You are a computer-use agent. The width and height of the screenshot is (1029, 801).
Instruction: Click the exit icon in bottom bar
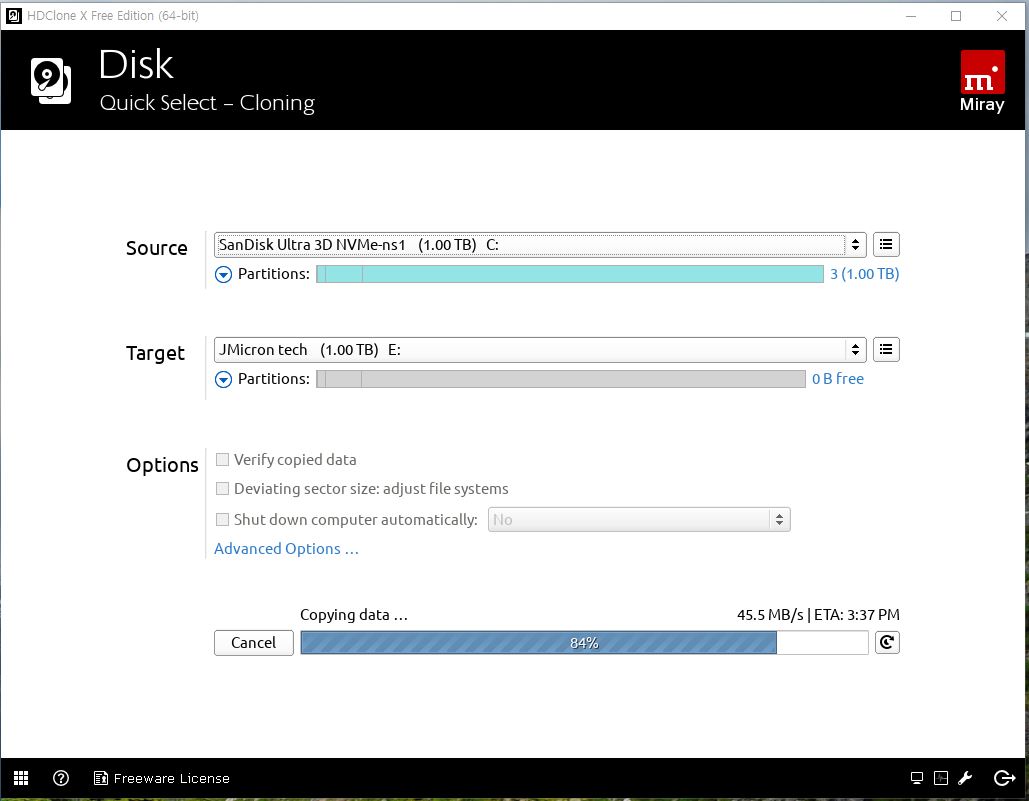[1004, 778]
